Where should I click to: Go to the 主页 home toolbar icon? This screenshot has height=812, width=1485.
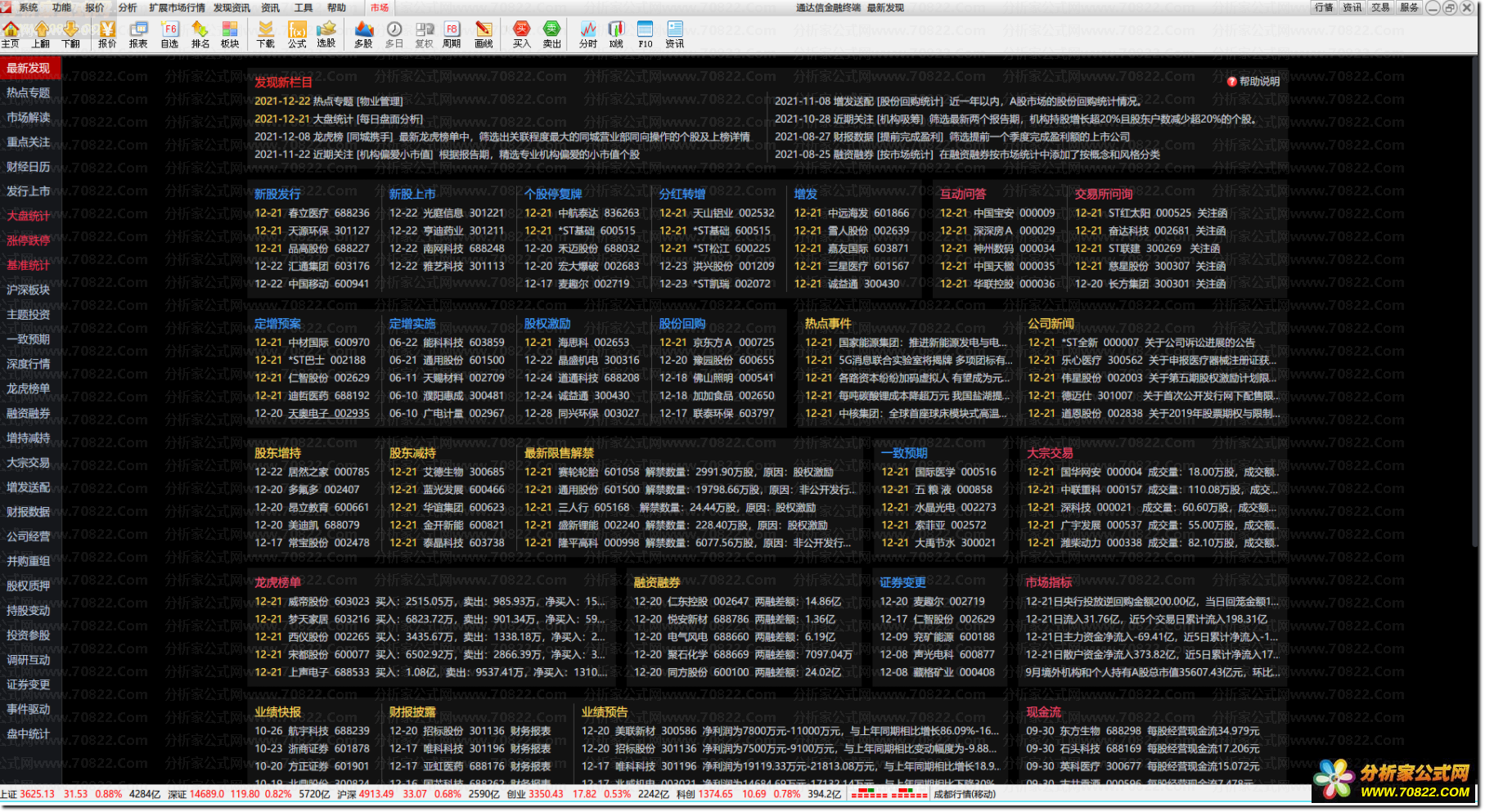click(x=11, y=34)
